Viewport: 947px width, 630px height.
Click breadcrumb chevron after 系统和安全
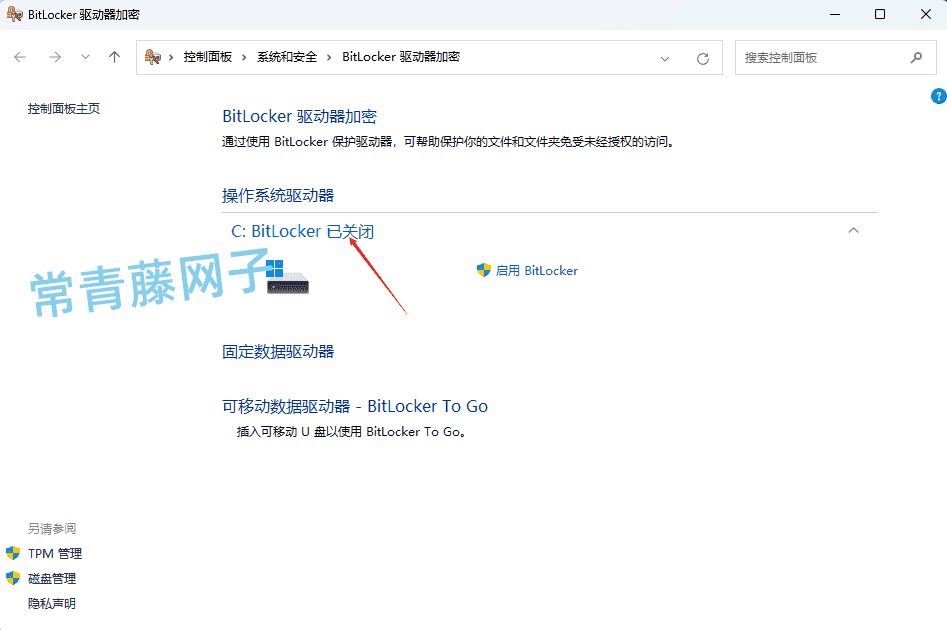(x=329, y=57)
